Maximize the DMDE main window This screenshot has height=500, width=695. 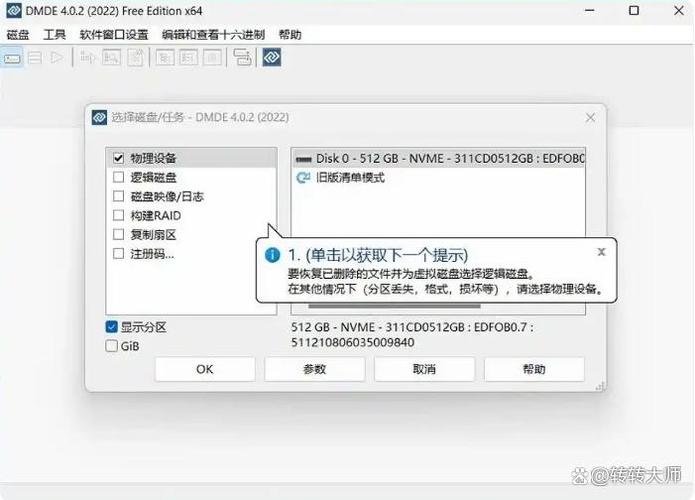(x=634, y=11)
